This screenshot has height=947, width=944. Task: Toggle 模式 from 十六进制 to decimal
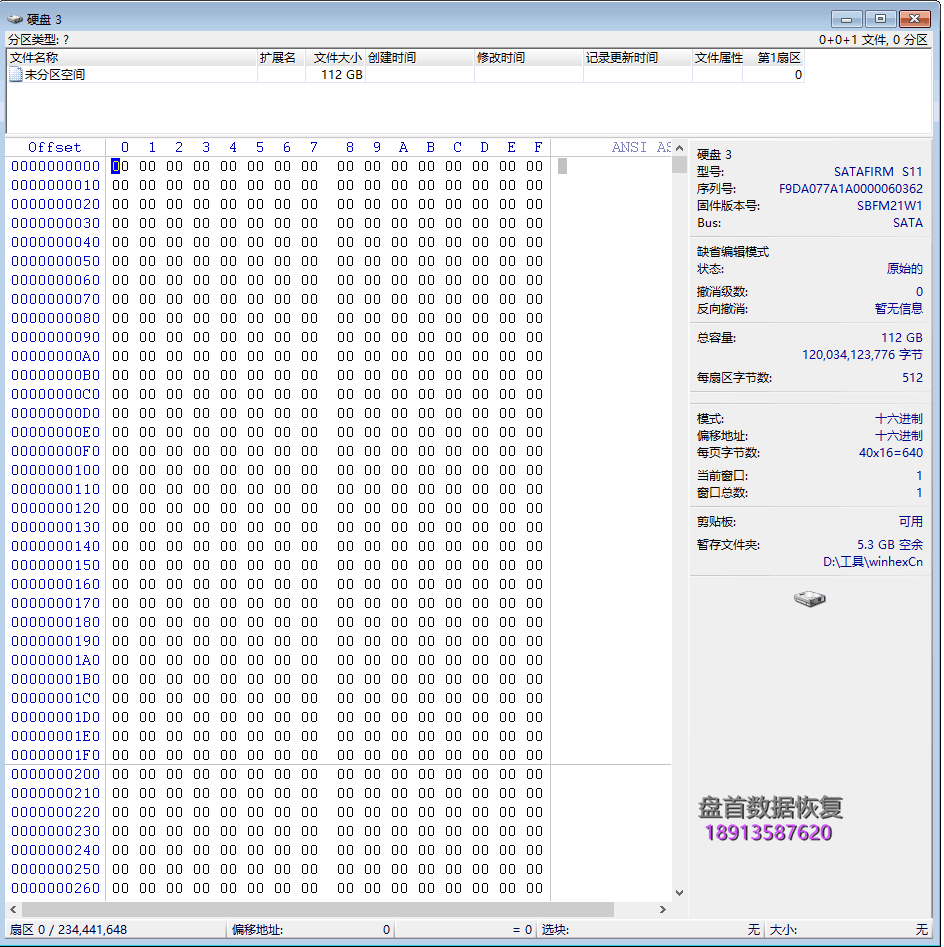pyautogui.click(x=900, y=417)
